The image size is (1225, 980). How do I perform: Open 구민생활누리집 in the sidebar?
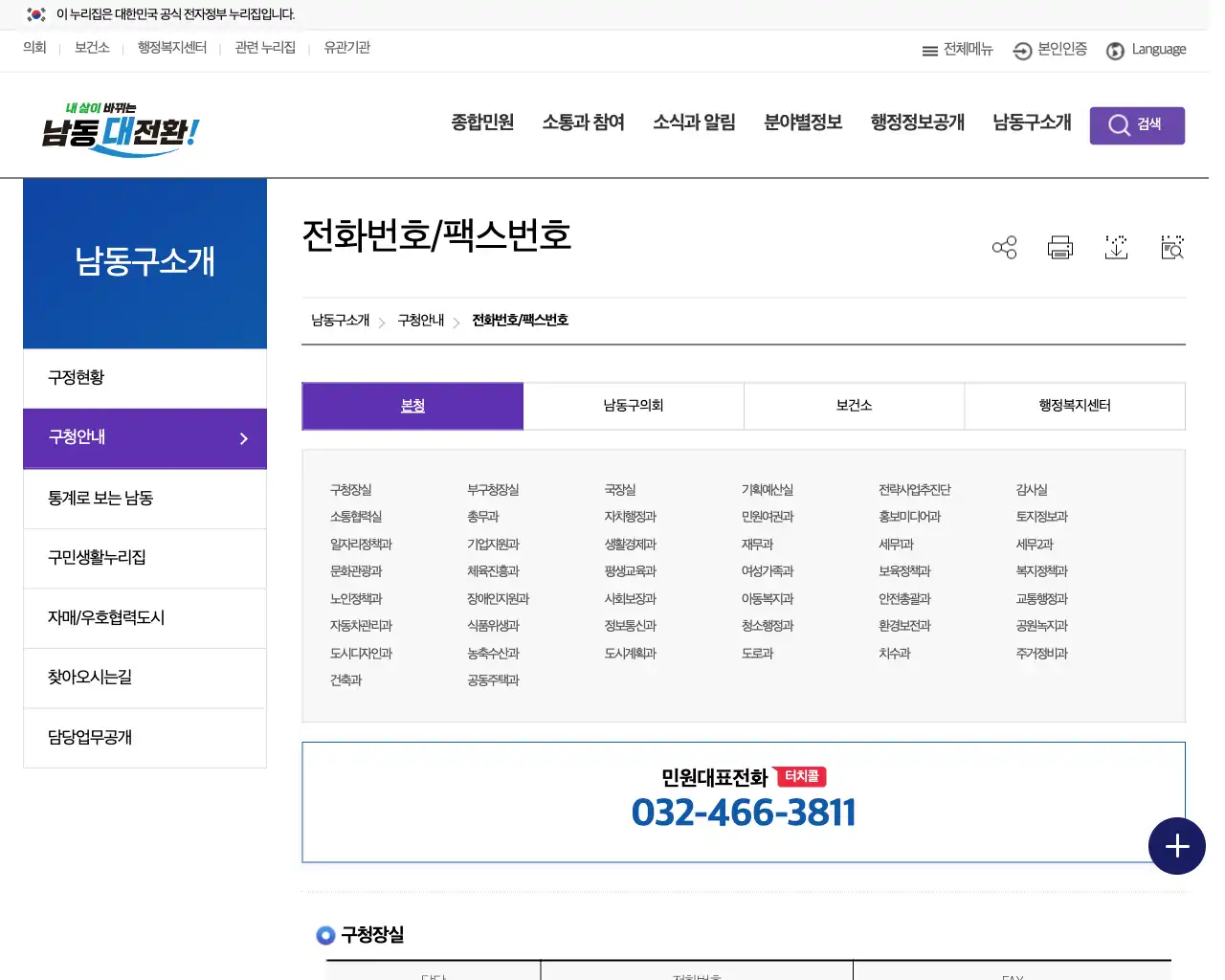[x=145, y=558]
